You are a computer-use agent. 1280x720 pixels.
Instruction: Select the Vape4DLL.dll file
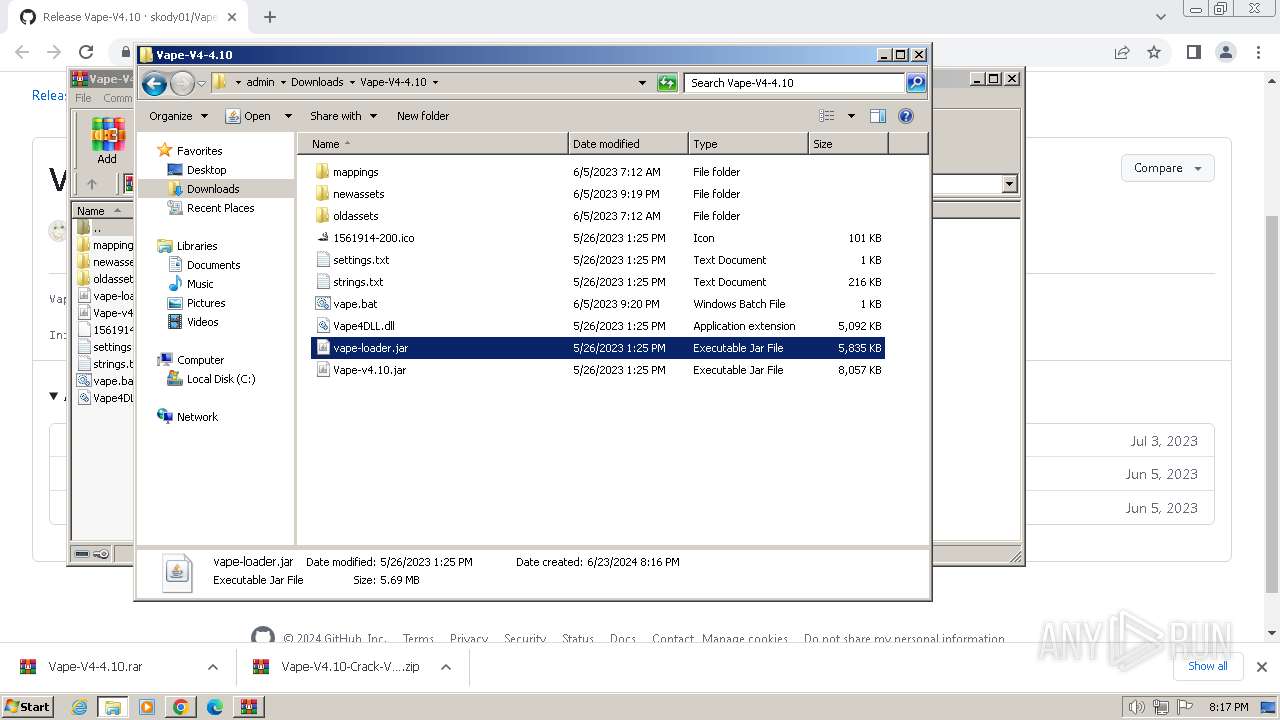tap(364, 326)
